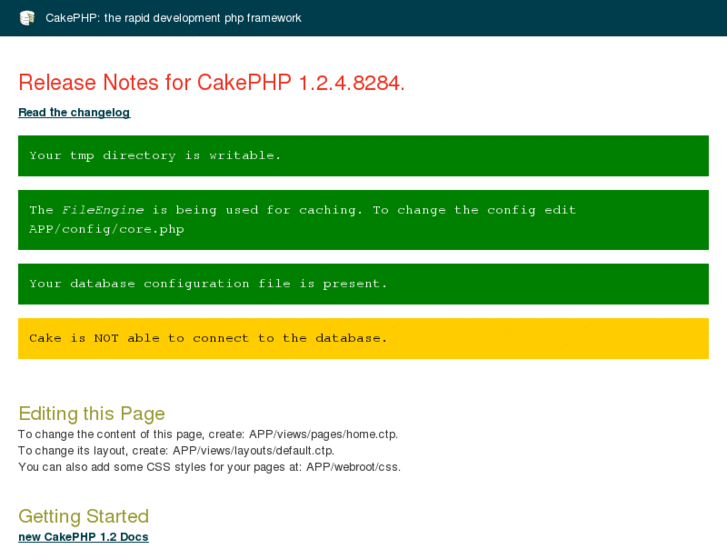The image size is (727, 545).
Task: Click the database configuration file present notice
Action: [363, 284]
